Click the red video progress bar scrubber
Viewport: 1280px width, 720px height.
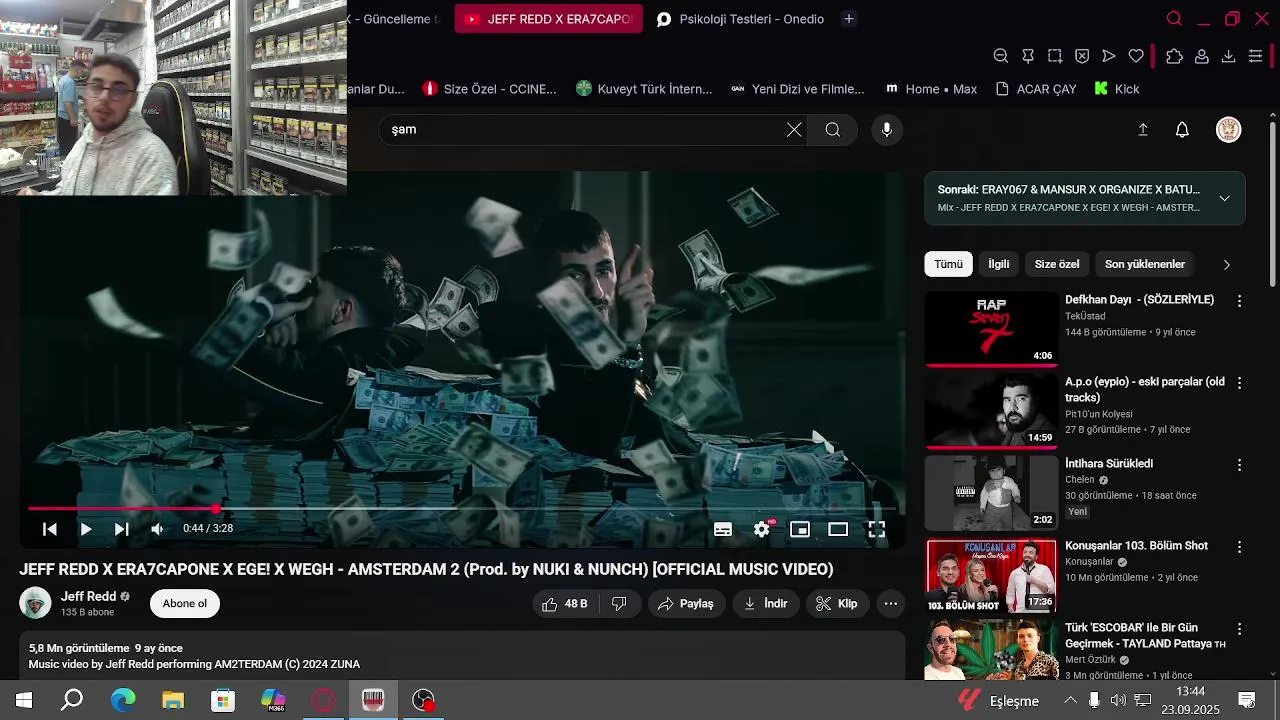216,509
